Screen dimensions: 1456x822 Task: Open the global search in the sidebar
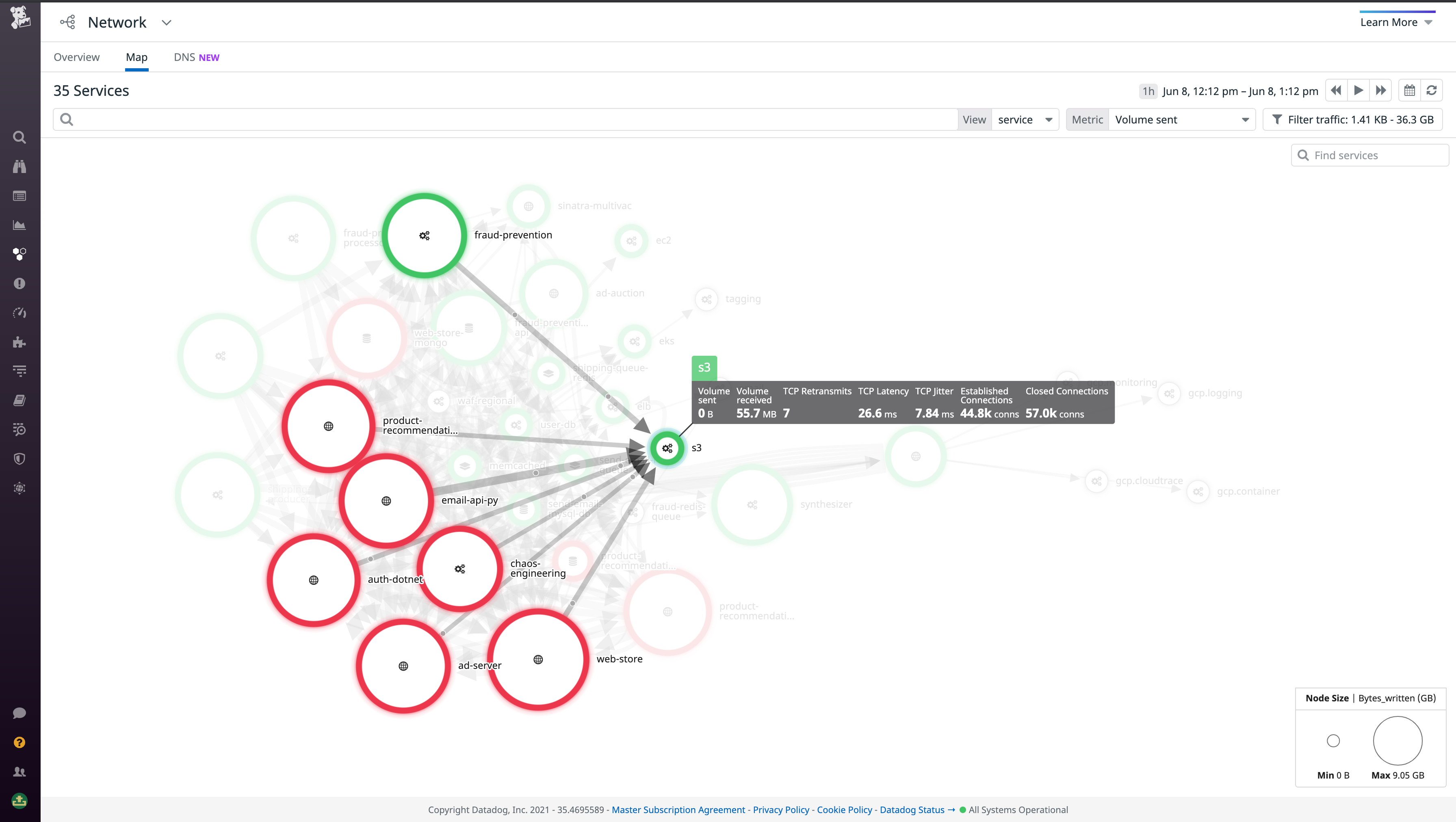coord(20,137)
